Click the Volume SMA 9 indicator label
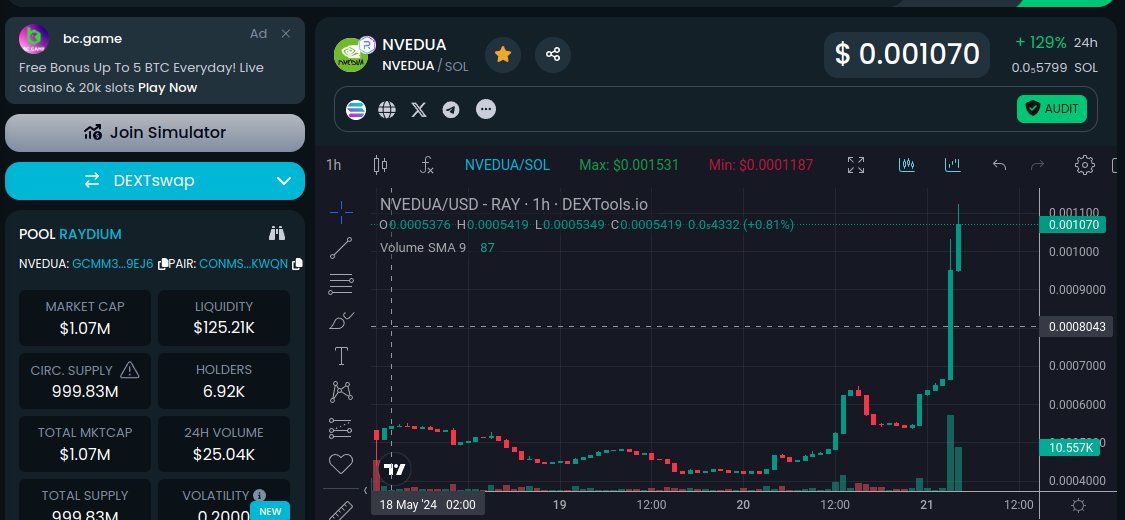This screenshot has width=1125, height=520. point(423,247)
